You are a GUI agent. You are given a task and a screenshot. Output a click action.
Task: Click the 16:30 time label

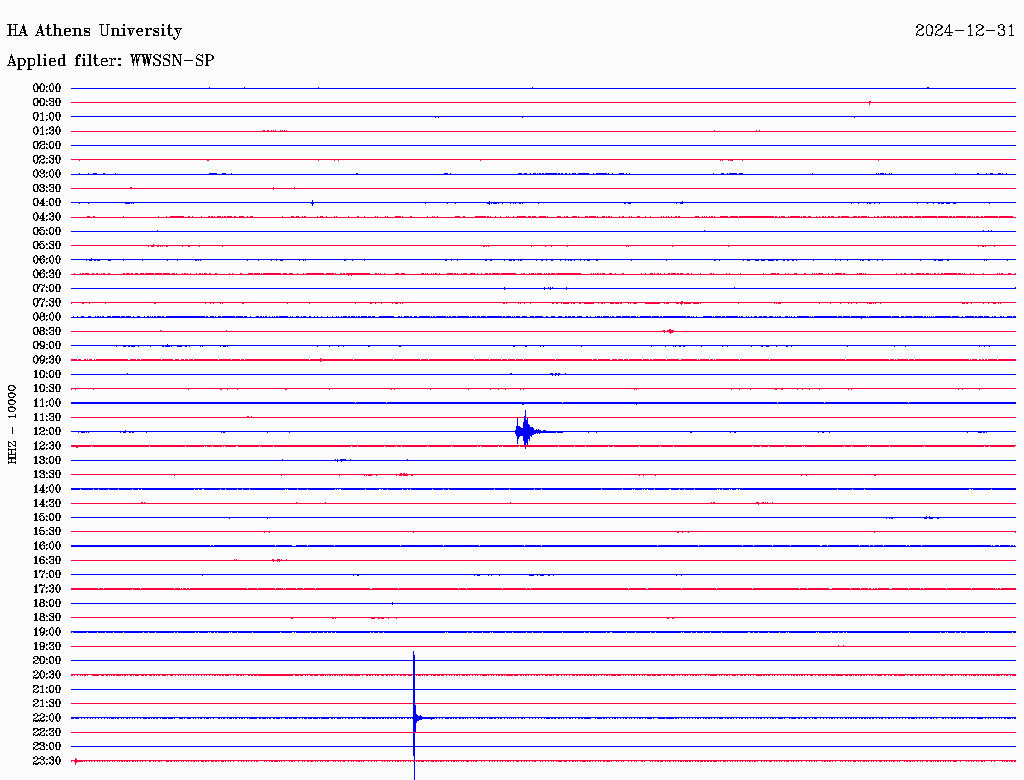point(47,561)
